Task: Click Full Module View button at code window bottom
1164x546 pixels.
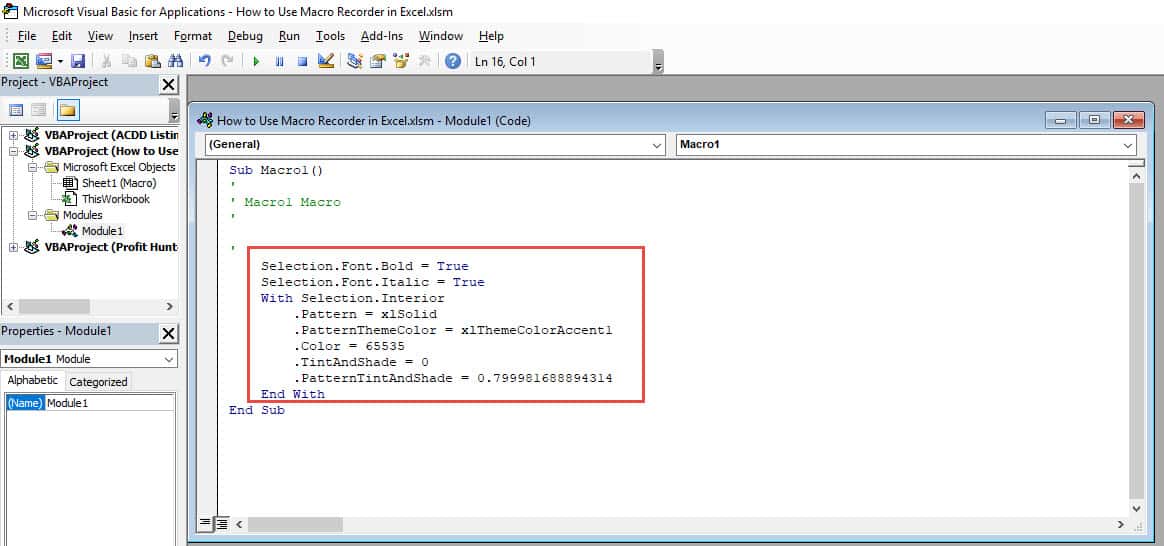Action: (221, 524)
